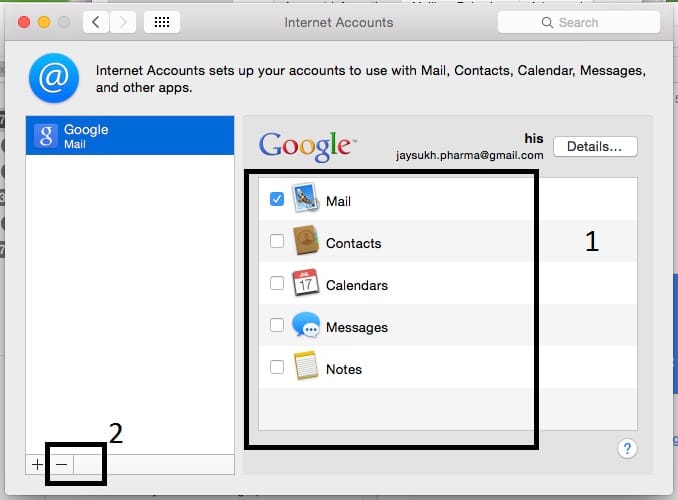Click the Calendars app icon

pos(306,282)
